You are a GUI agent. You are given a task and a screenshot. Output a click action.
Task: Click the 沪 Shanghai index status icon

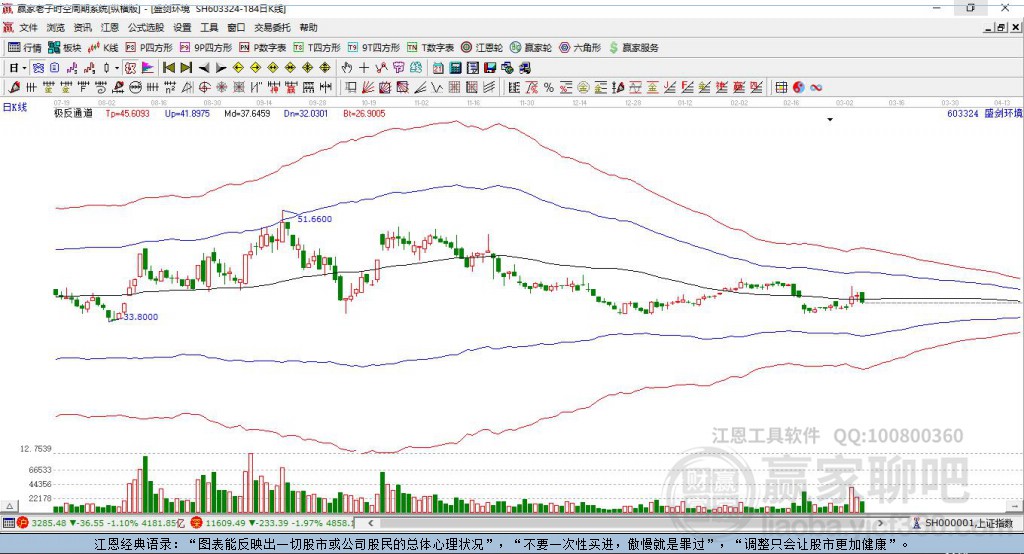click(23, 523)
